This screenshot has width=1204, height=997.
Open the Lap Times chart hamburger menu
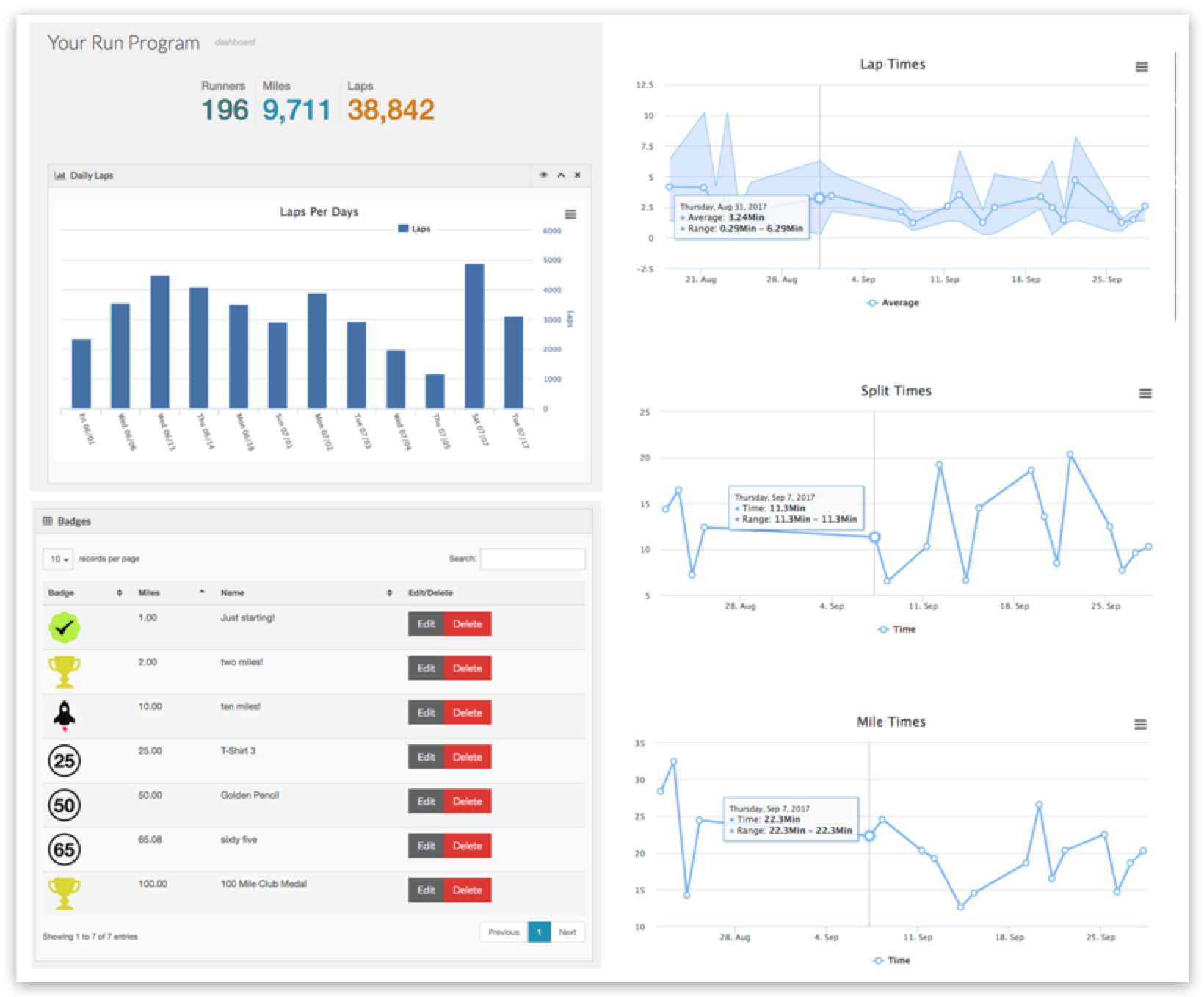pyautogui.click(x=1142, y=67)
